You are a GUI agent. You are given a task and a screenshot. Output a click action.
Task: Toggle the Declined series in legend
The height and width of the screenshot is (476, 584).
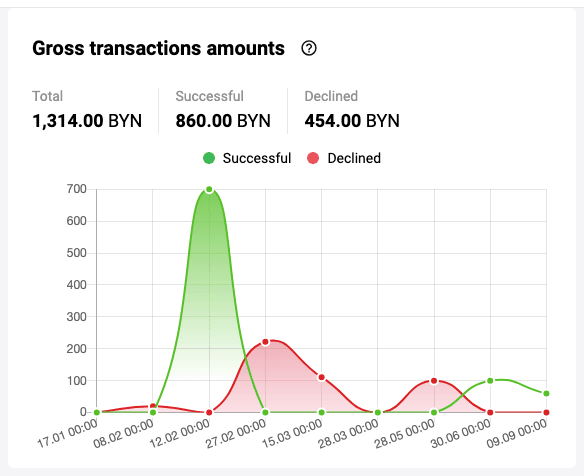[344, 158]
